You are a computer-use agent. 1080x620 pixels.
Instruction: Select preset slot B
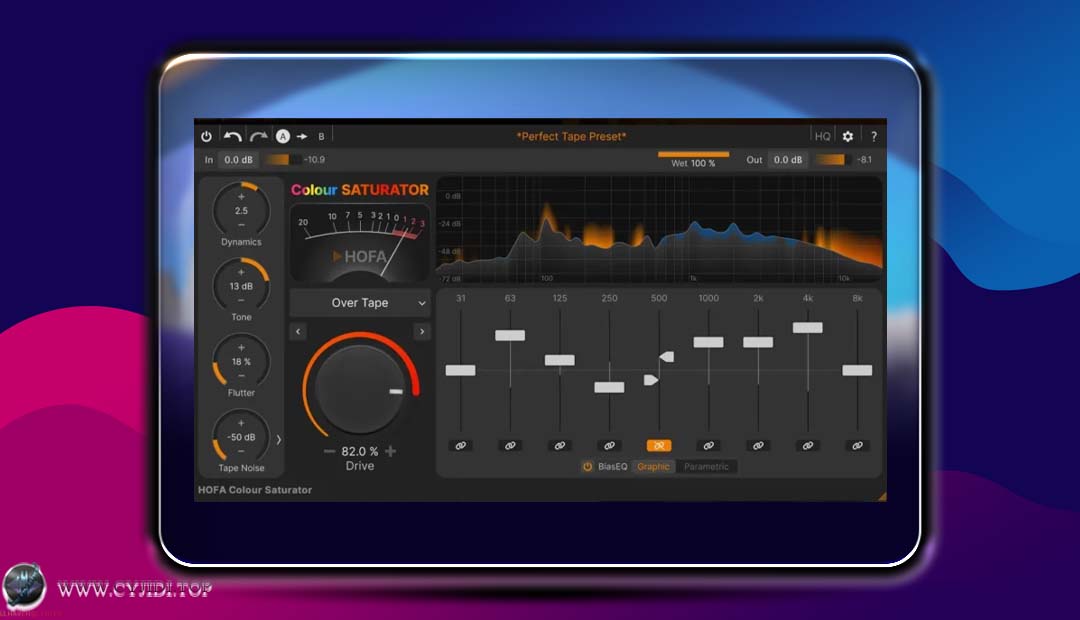(x=321, y=136)
